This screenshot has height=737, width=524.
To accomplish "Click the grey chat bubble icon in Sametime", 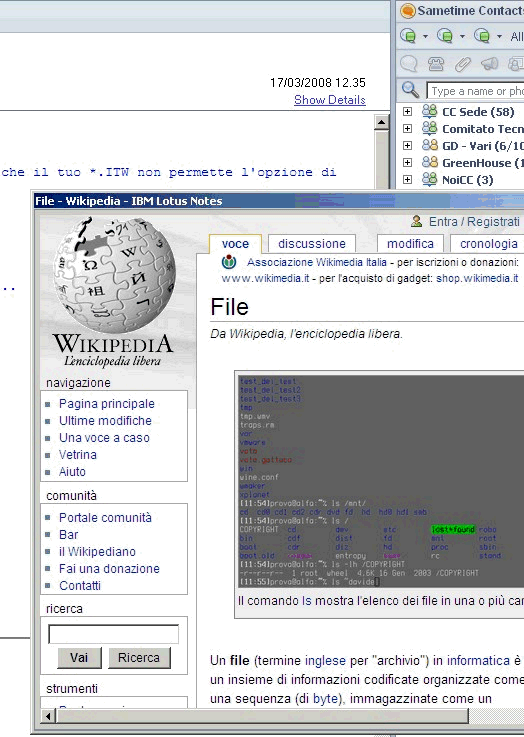I will [409, 64].
